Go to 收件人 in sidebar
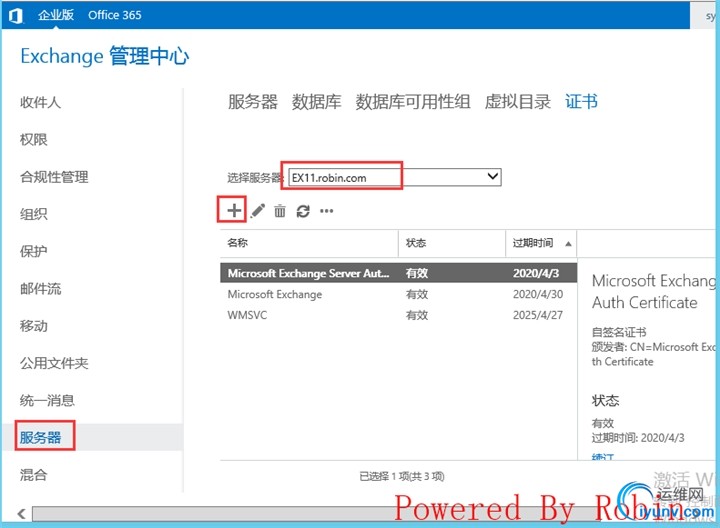The height and width of the screenshot is (528, 720). [40, 102]
